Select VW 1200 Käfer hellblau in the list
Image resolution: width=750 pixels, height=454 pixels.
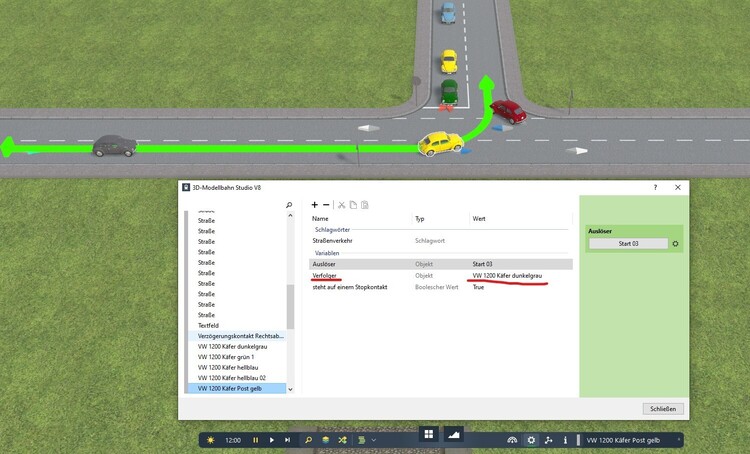click(228, 367)
